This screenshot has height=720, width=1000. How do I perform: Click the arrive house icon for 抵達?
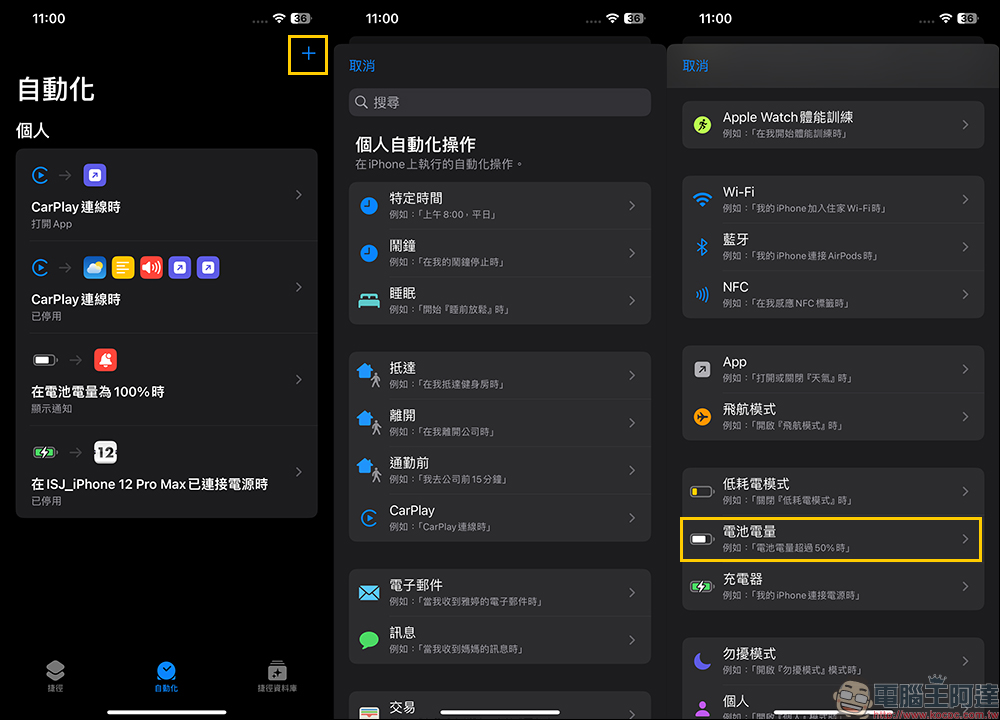click(x=369, y=375)
